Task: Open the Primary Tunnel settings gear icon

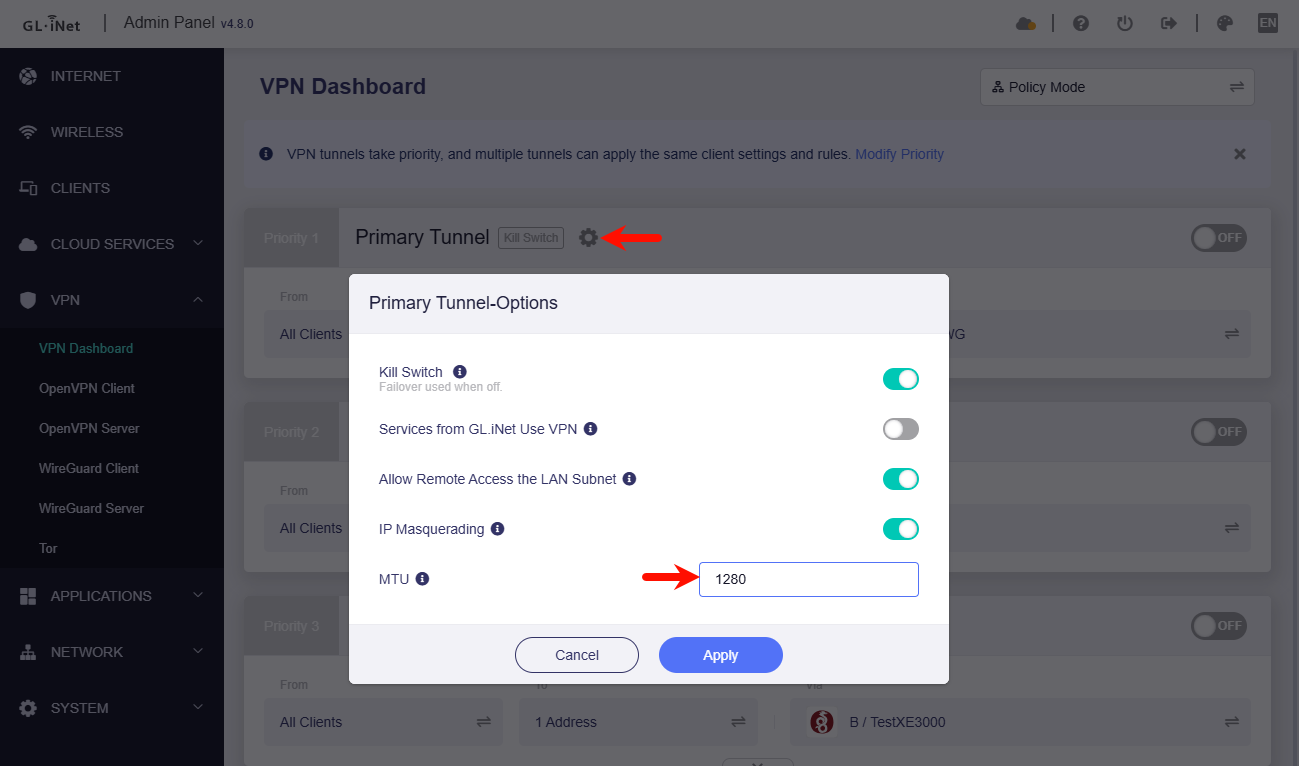Action: [x=588, y=237]
